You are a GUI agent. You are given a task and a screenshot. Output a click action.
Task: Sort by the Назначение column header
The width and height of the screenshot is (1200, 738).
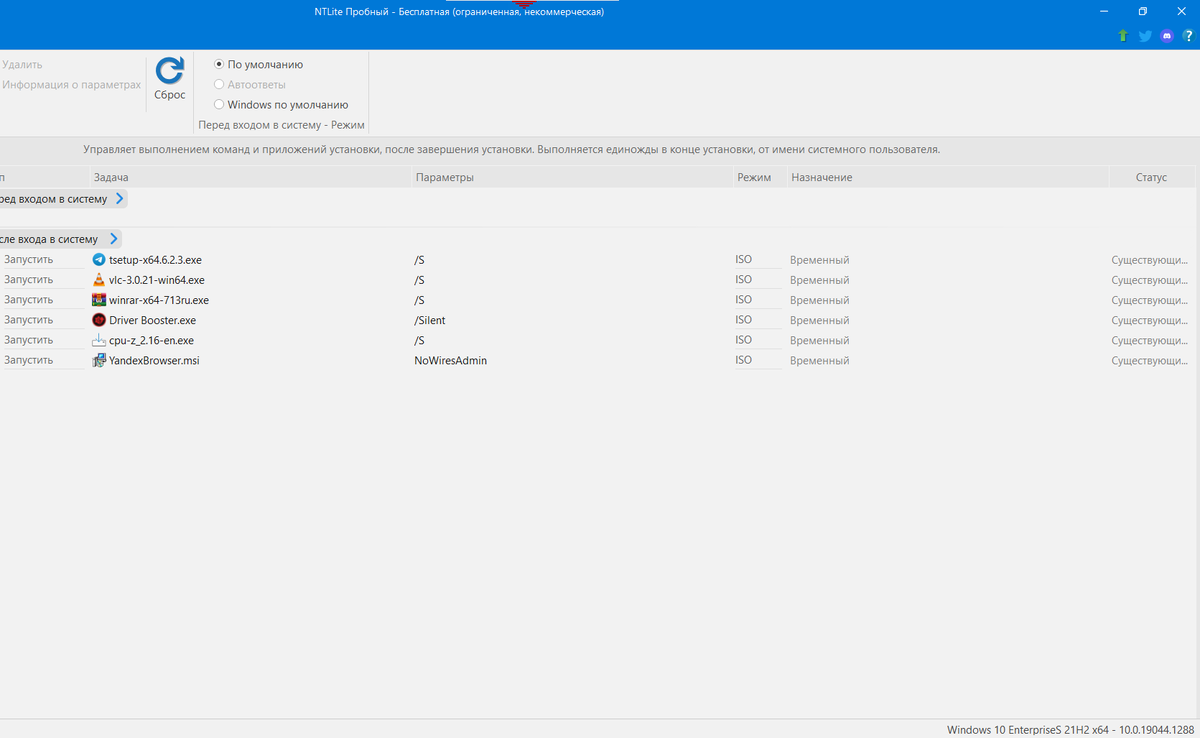947,177
